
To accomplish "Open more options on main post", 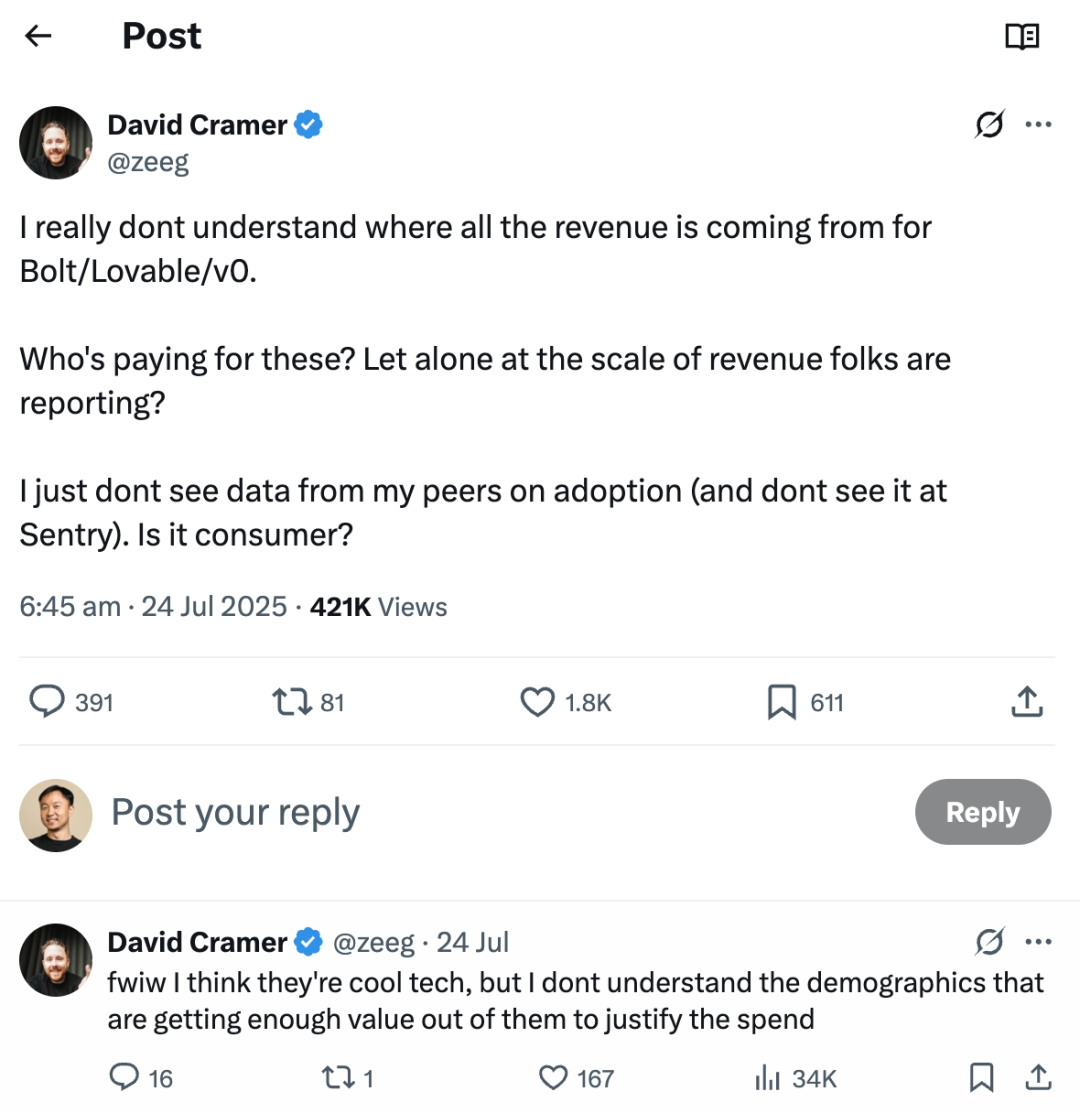I will [x=1038, y=125].
